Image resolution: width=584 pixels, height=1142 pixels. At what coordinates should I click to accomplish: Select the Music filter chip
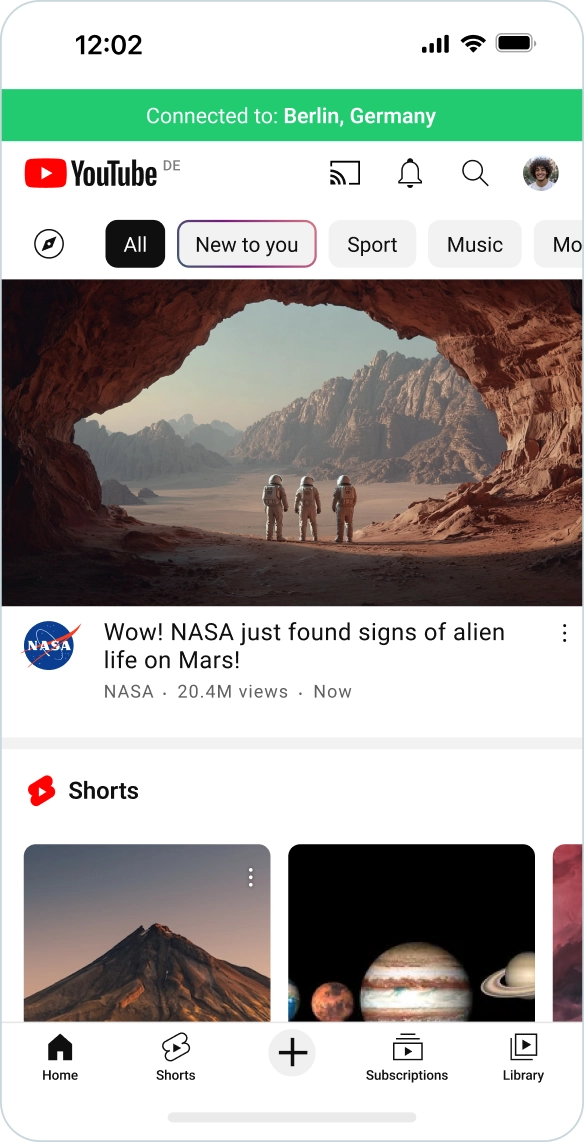(475, 244)
